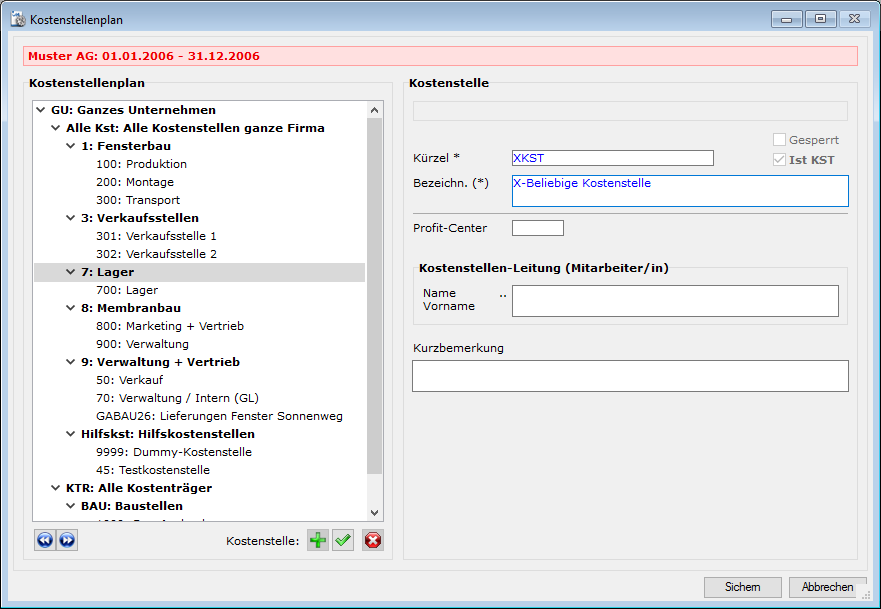Image resolution: width=881 pixels, height=609 pixels.
Task: Click the tree scrollbar down arrow
Action: pyautogui.click(x=375, y=512)
